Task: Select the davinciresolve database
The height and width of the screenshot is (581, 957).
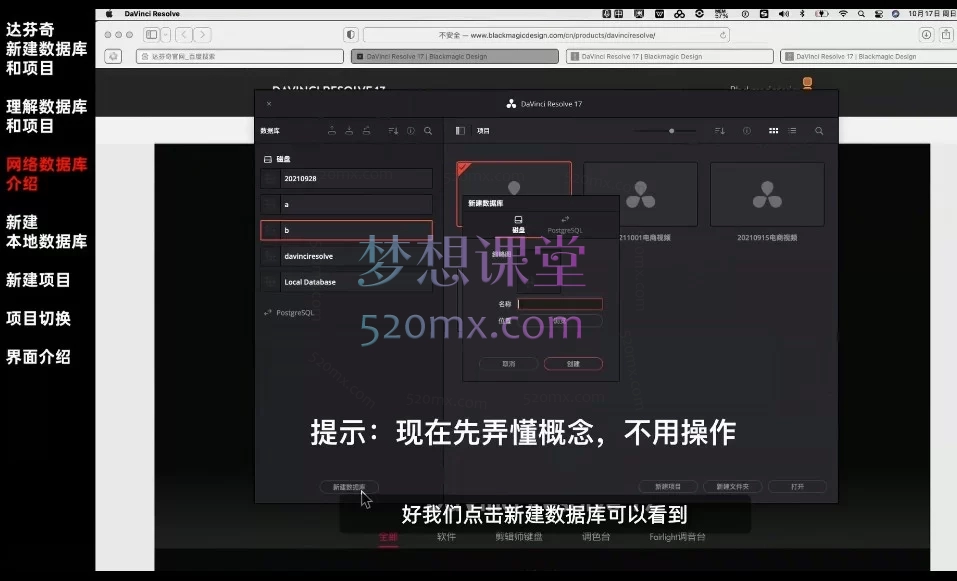Action: pyautogui.click(x=347, y=256)
